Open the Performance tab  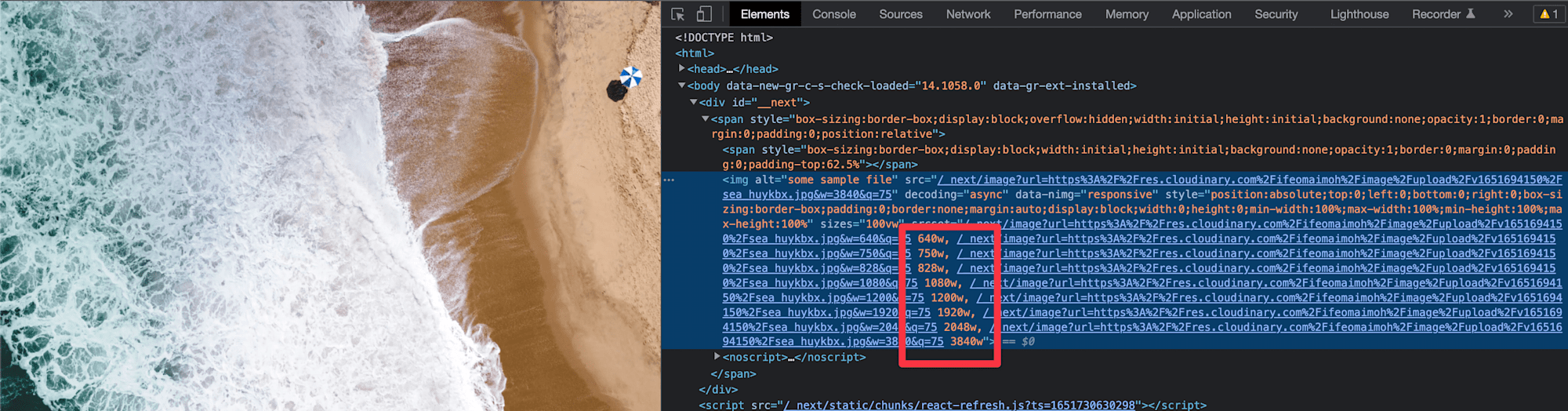tap(1047, 14)
